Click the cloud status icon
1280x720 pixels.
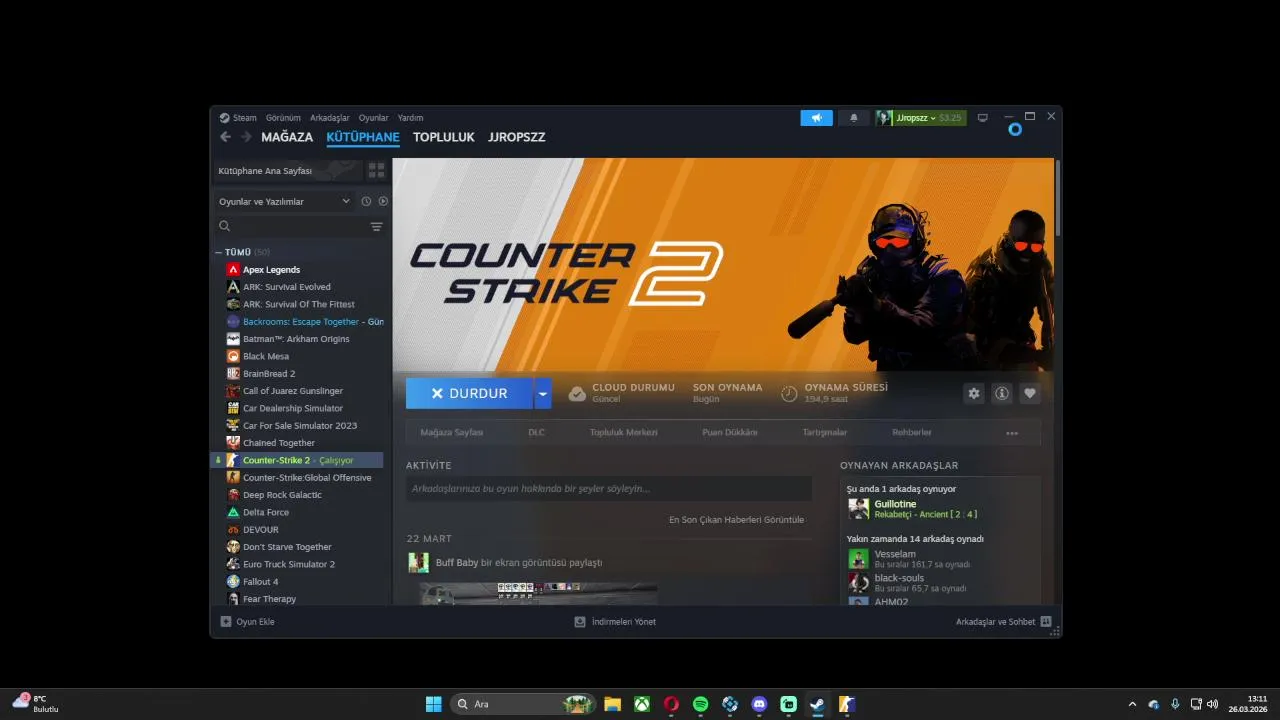click(577, 394)
